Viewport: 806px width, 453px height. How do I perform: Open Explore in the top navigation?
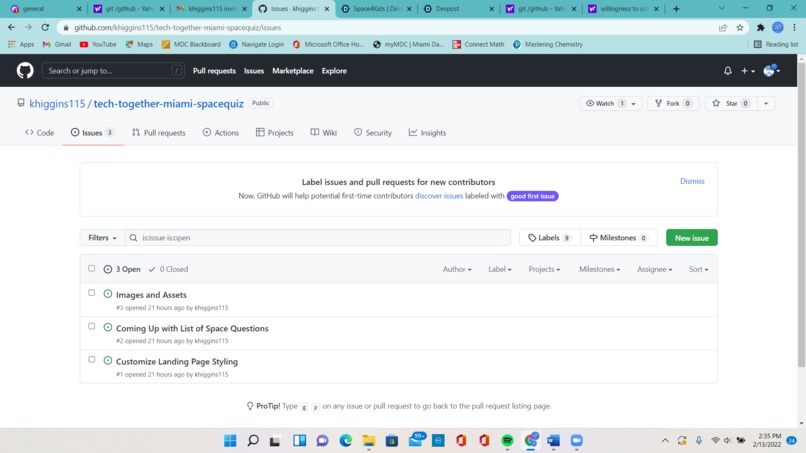click(x=334, y=71)
